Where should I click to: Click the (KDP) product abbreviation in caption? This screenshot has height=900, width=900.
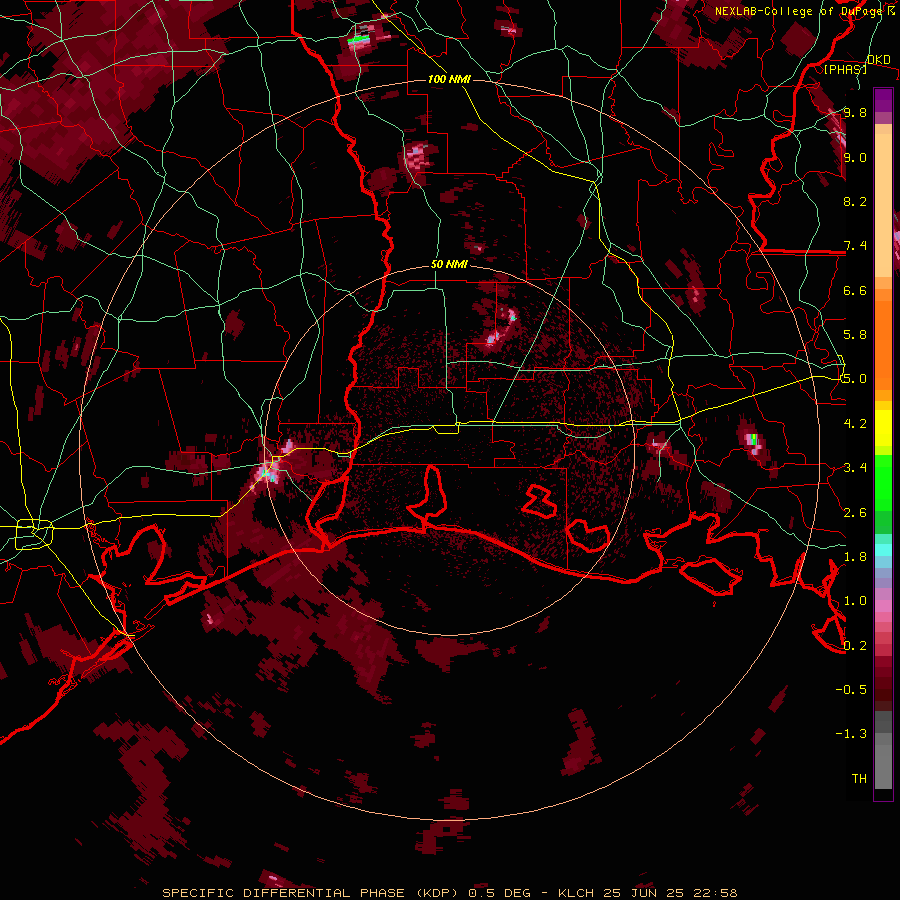pyautogui.click(x=437, y=893)
